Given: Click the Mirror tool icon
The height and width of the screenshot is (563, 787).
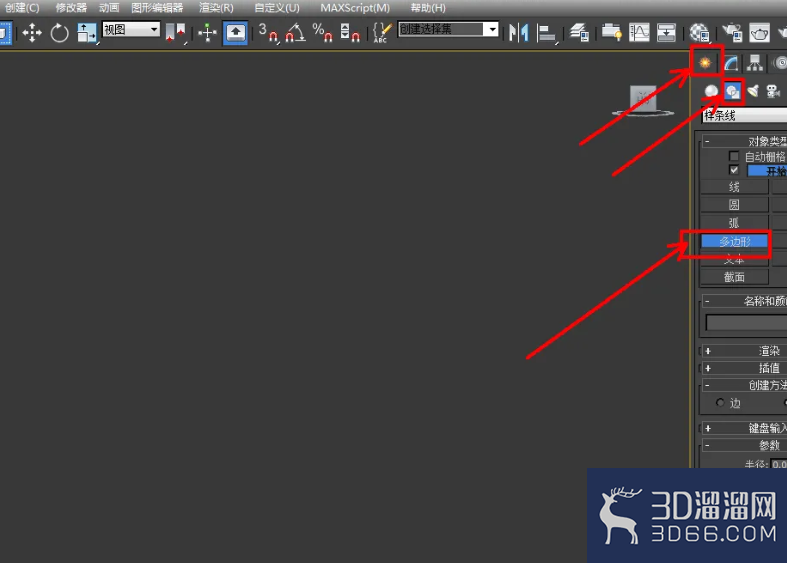Looking at the screenshot, I should point(518,33).
